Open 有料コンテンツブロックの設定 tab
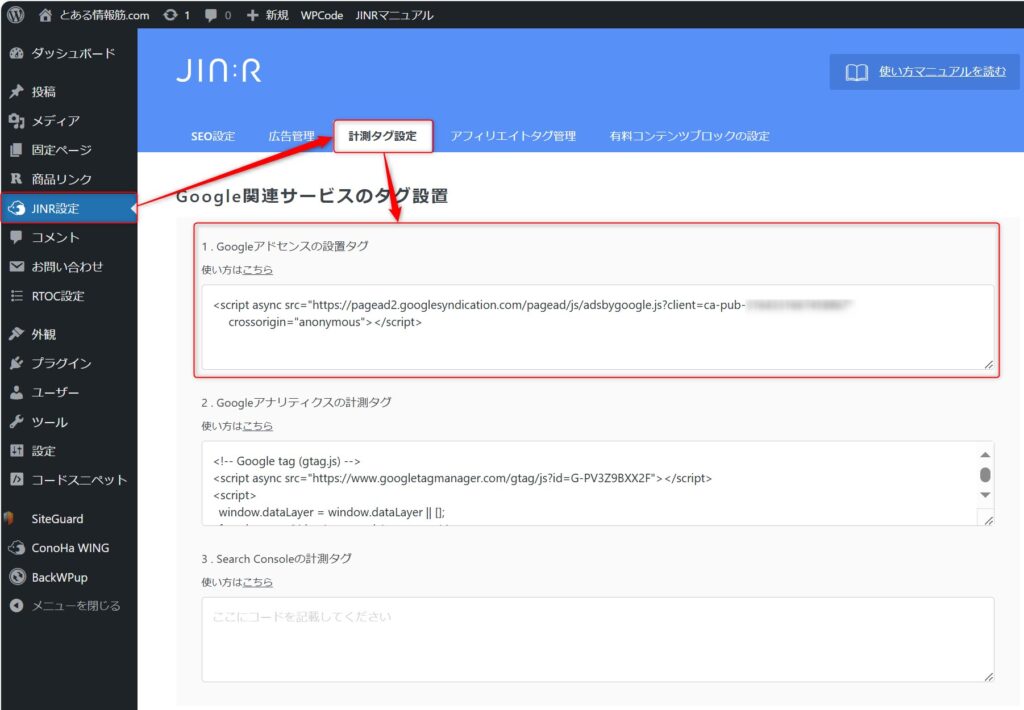1024x710 pixels. tap(690, 136)
